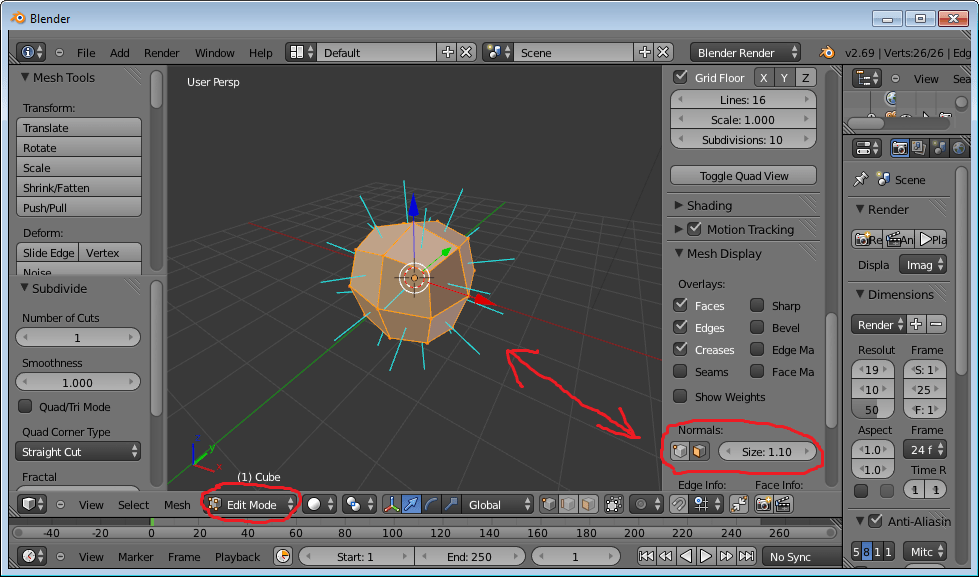This screenshot has width=979, height=577.
Task: Click OpenGL render active viewport camera icon
Action: click(x=764, y=505)
